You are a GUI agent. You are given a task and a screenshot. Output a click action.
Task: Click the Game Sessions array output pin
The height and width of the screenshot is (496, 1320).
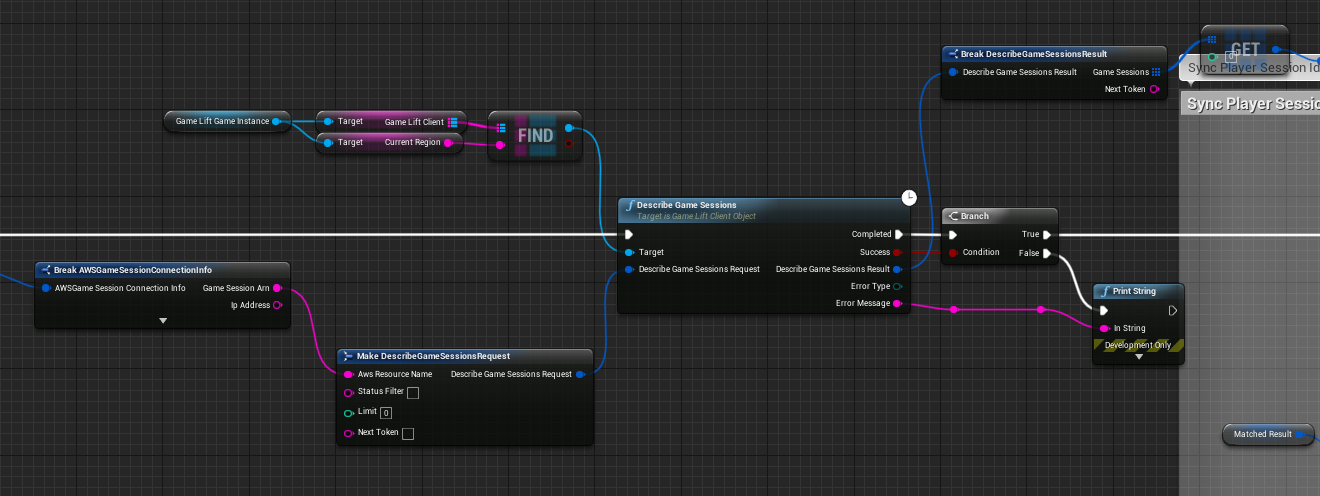click(x=1155, y=72)
